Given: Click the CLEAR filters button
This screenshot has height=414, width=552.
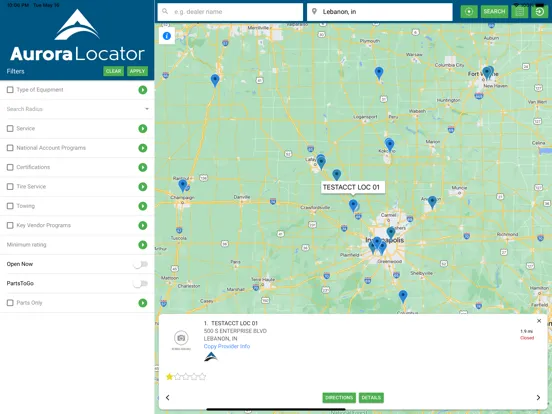Looking at the screenshot, I should [x=113, y=71].
